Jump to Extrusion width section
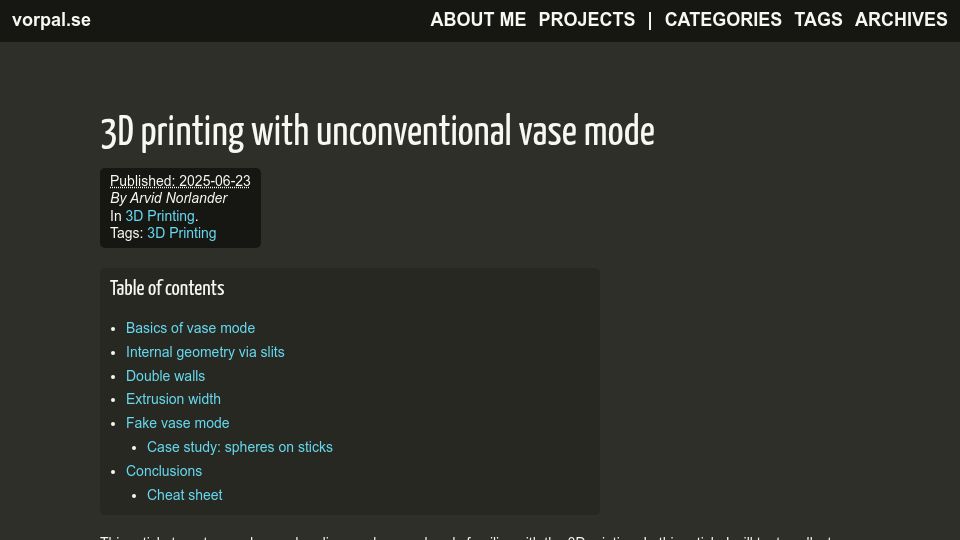 click(x=173, y=399)
